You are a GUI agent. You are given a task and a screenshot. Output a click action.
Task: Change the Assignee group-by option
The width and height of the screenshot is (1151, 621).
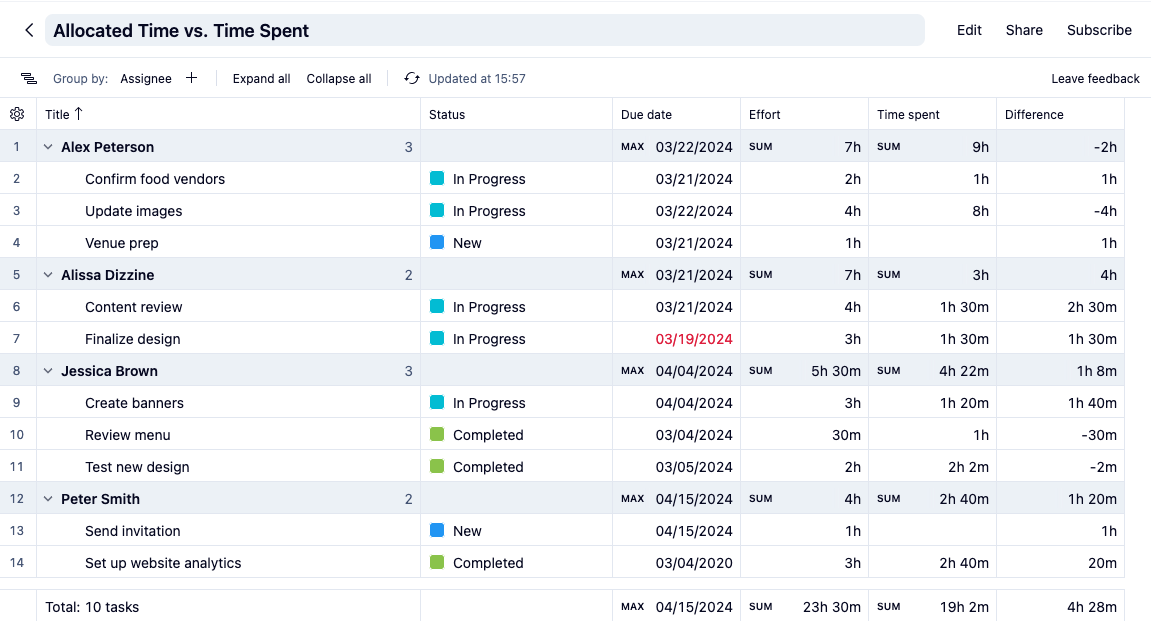(x=146, y=79)
